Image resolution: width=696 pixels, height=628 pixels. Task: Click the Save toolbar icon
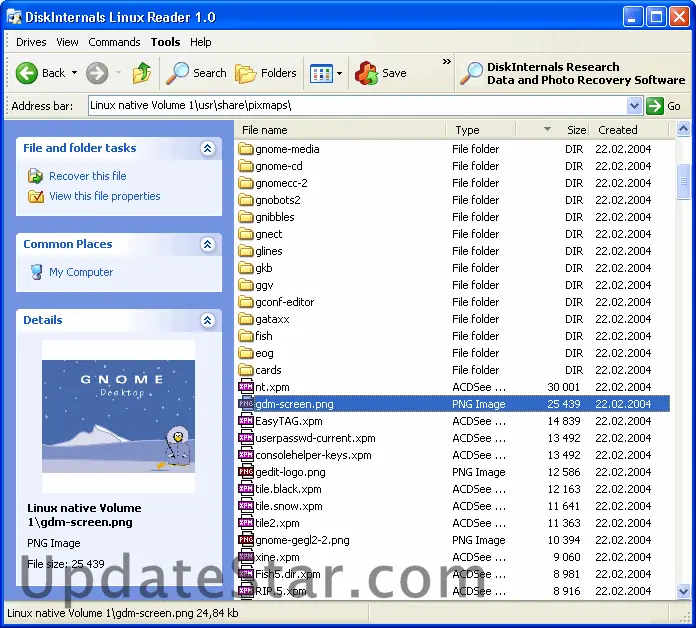click(x=367, y=73)
